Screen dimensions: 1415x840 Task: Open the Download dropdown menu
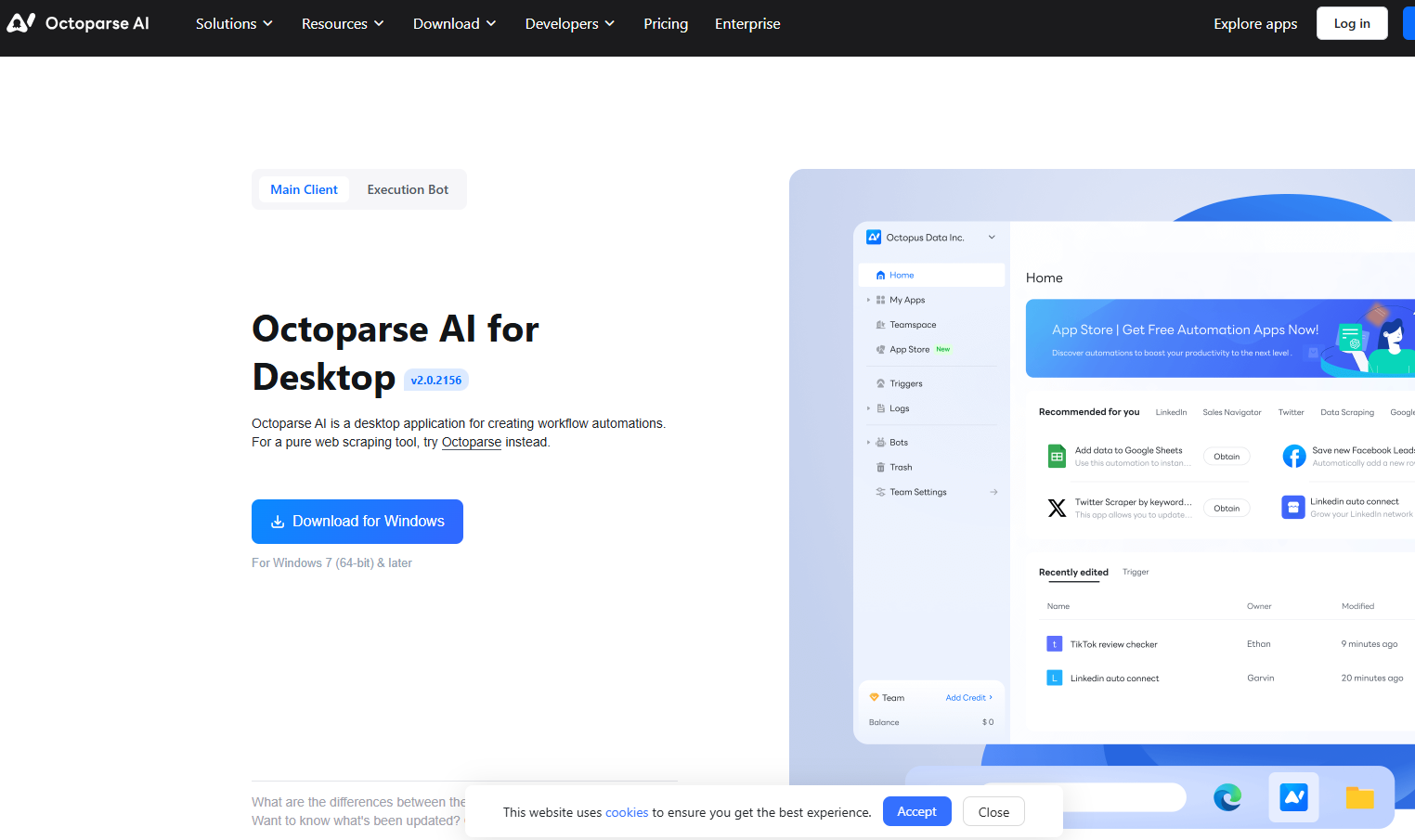[x=454, y=23]
